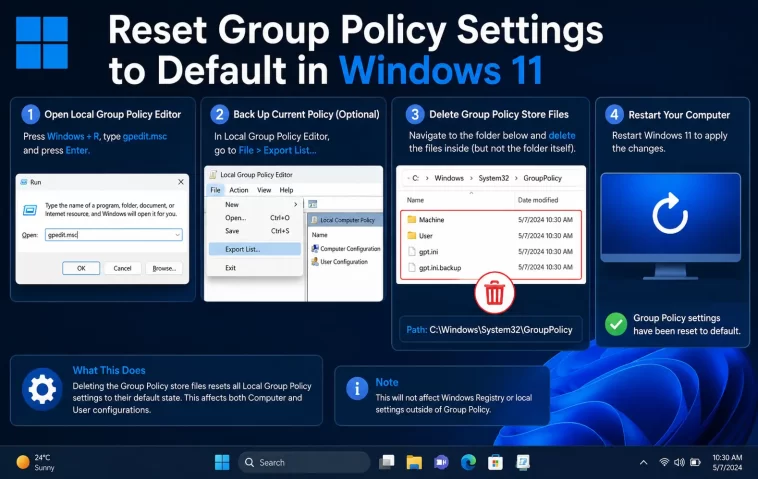
Task: Open Microsoft Store from the taskbar
Action: tap(495, 463)
